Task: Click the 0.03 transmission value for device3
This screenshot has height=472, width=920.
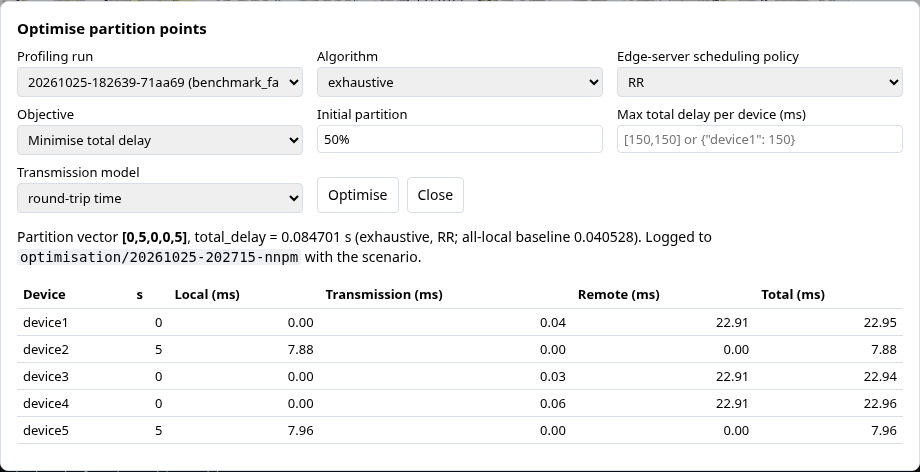Action: [x=553, y=376]
